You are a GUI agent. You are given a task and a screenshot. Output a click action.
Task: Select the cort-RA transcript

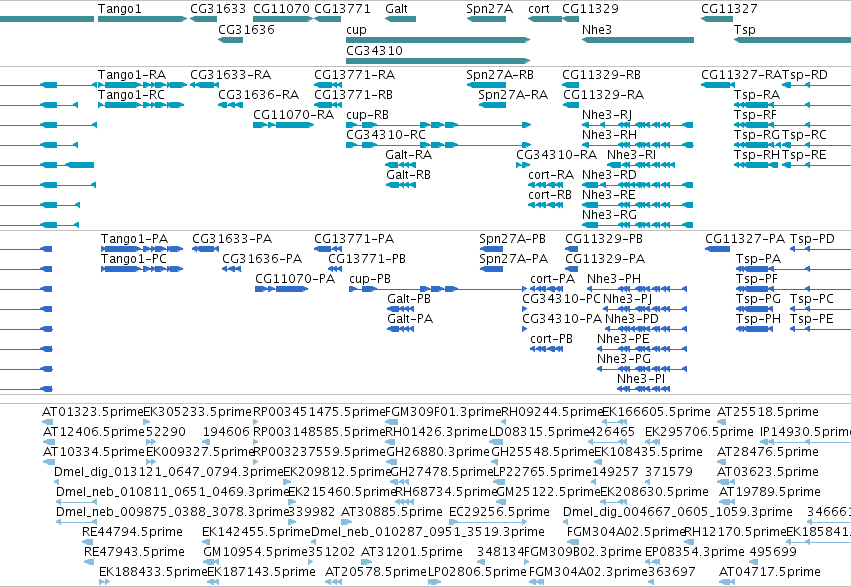point(545,185)
